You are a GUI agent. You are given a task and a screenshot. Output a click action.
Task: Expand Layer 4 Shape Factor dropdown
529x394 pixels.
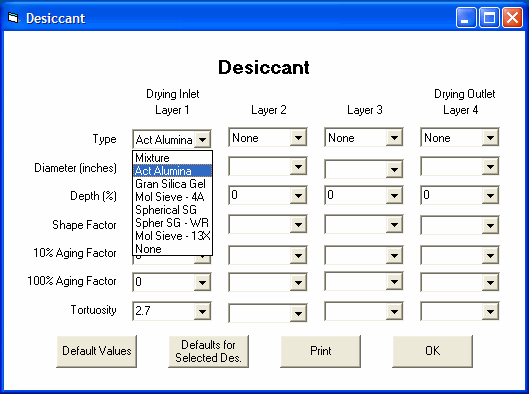coord(490,226)
